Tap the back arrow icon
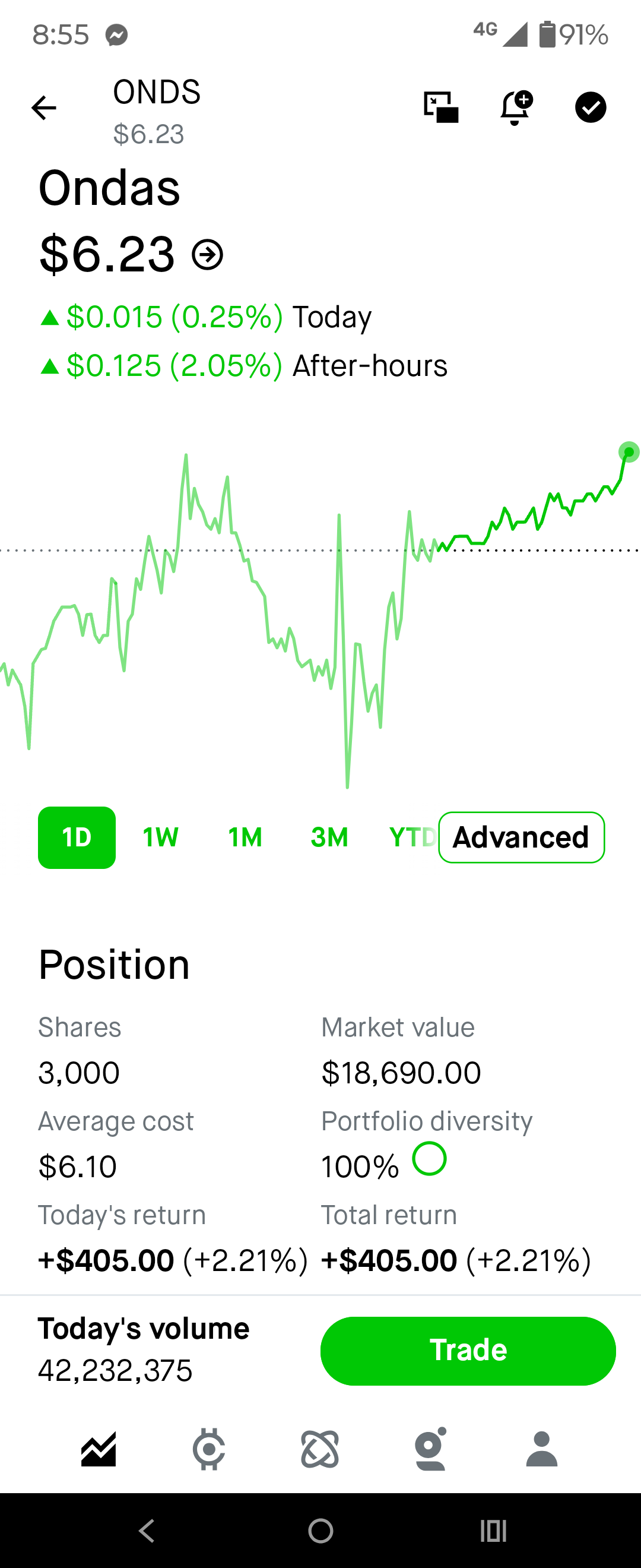641x1568 pixels. pyautogui.click(x=44, y=108)
